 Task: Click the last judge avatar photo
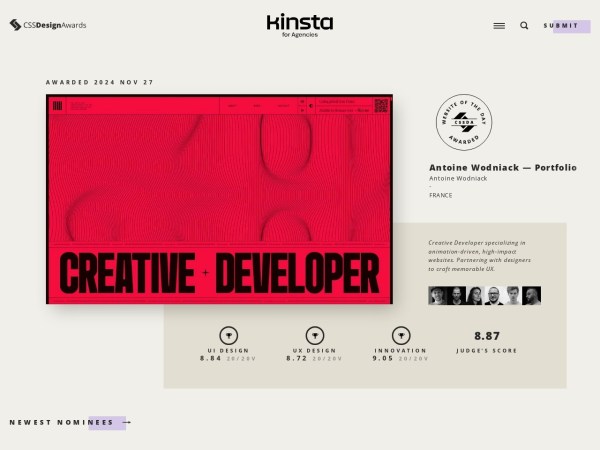(532, 295)
